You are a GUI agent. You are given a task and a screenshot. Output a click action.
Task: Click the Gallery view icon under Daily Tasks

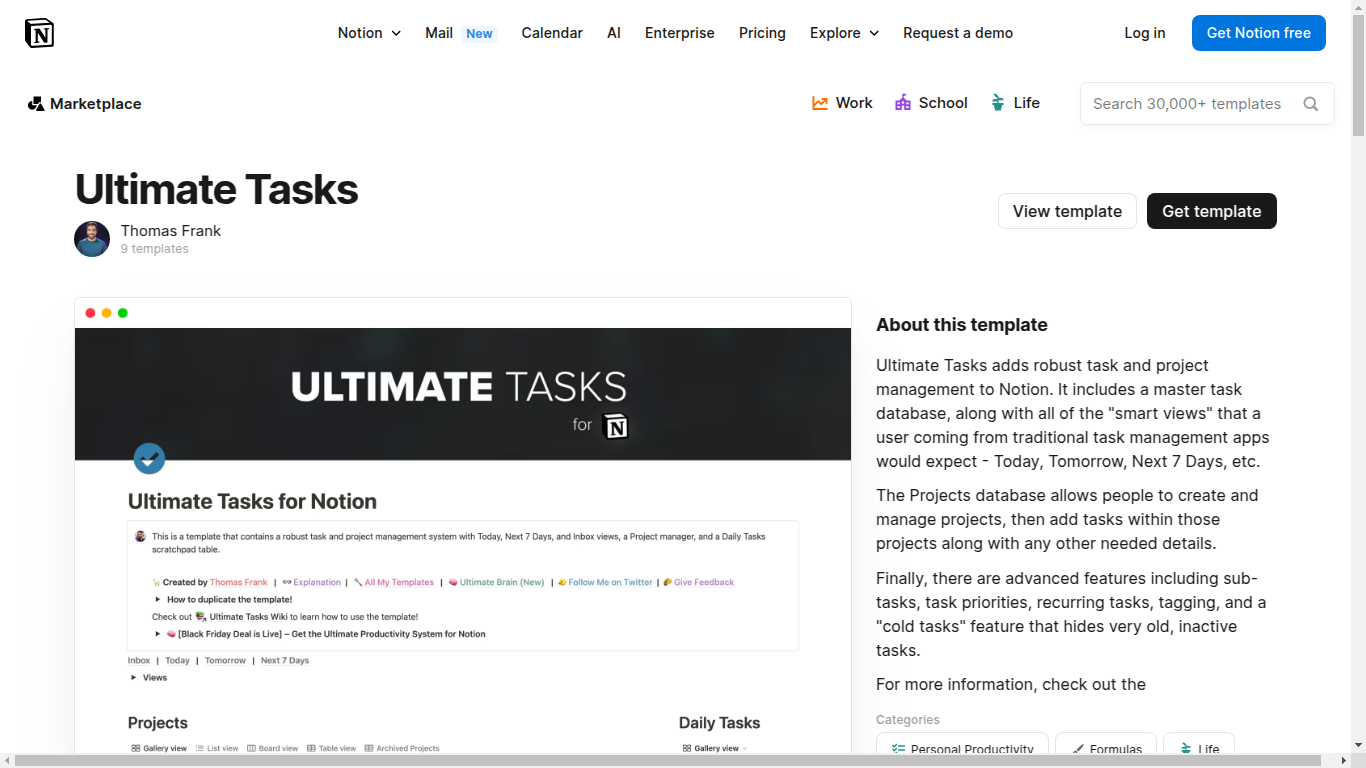click(x=687, y=748)
